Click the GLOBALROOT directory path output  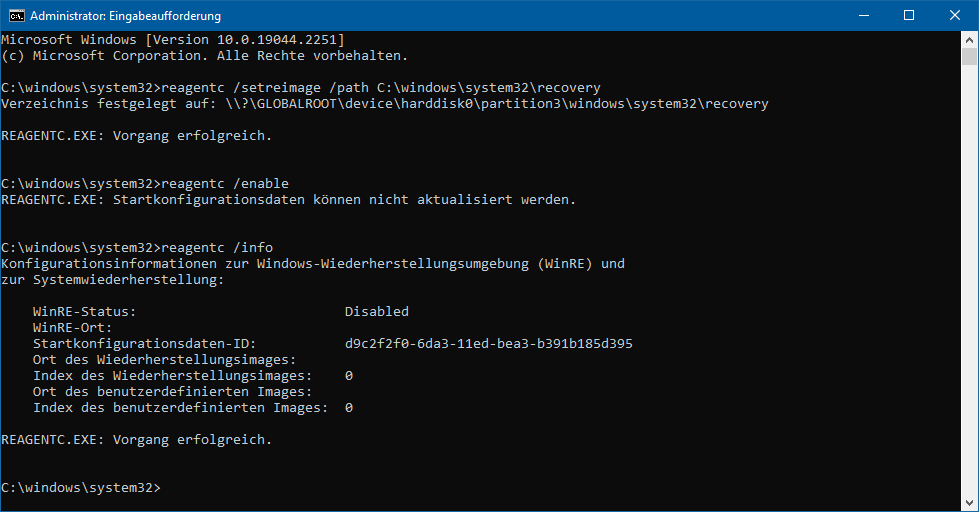497,104
